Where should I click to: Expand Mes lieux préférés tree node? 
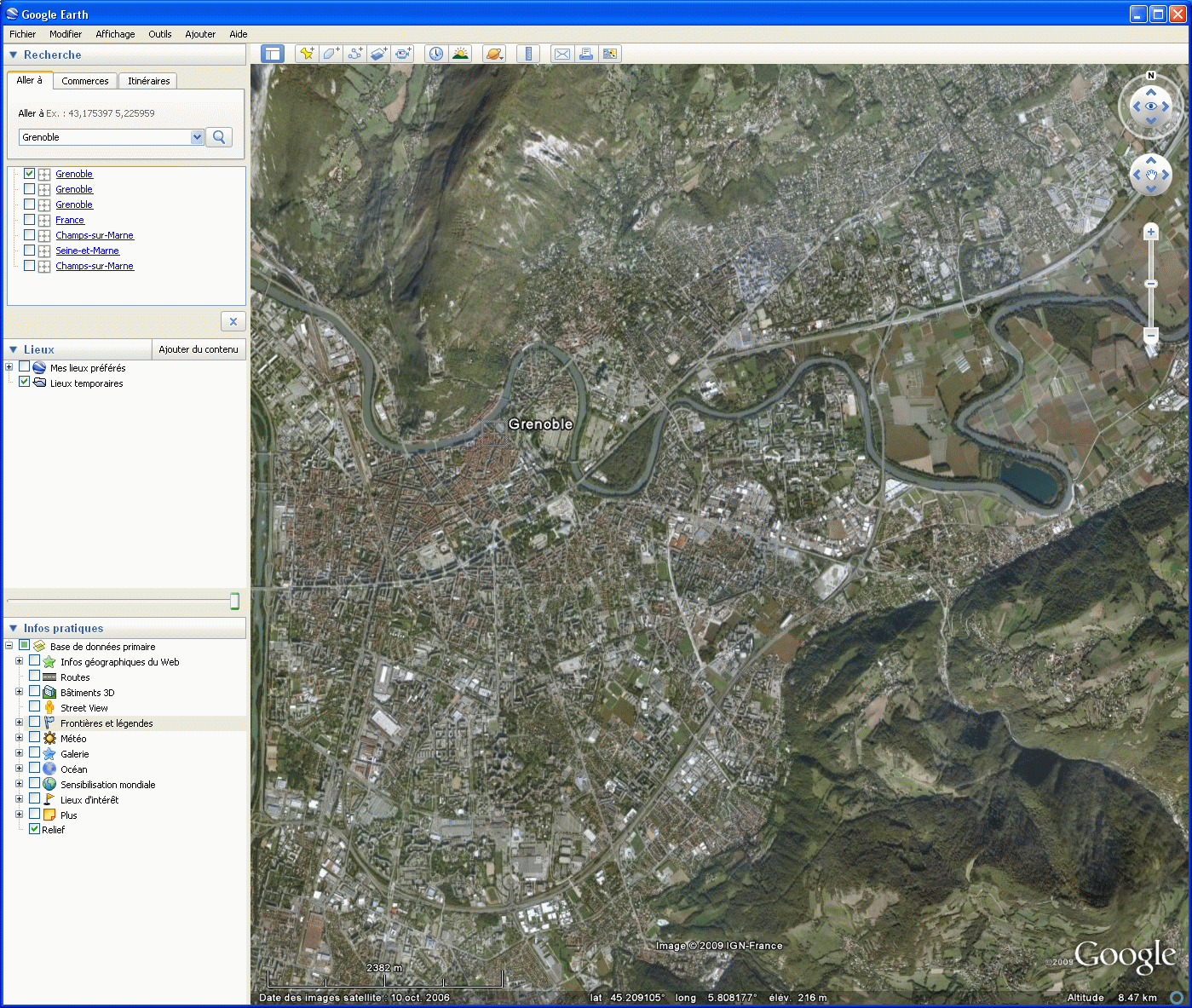(x=9, y=367)
